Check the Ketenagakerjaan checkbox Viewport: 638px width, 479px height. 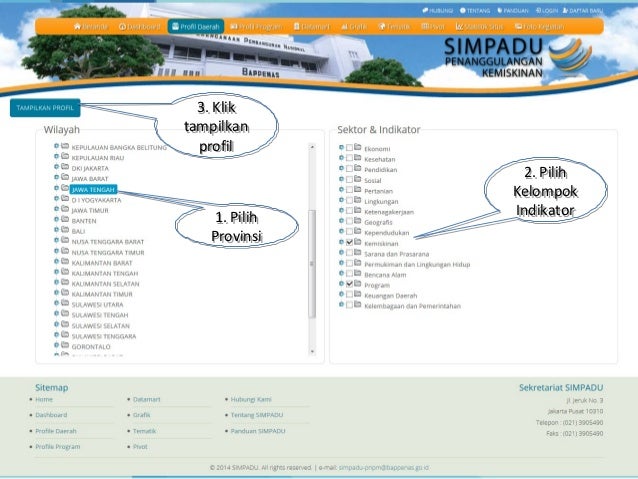click(349, 211)
